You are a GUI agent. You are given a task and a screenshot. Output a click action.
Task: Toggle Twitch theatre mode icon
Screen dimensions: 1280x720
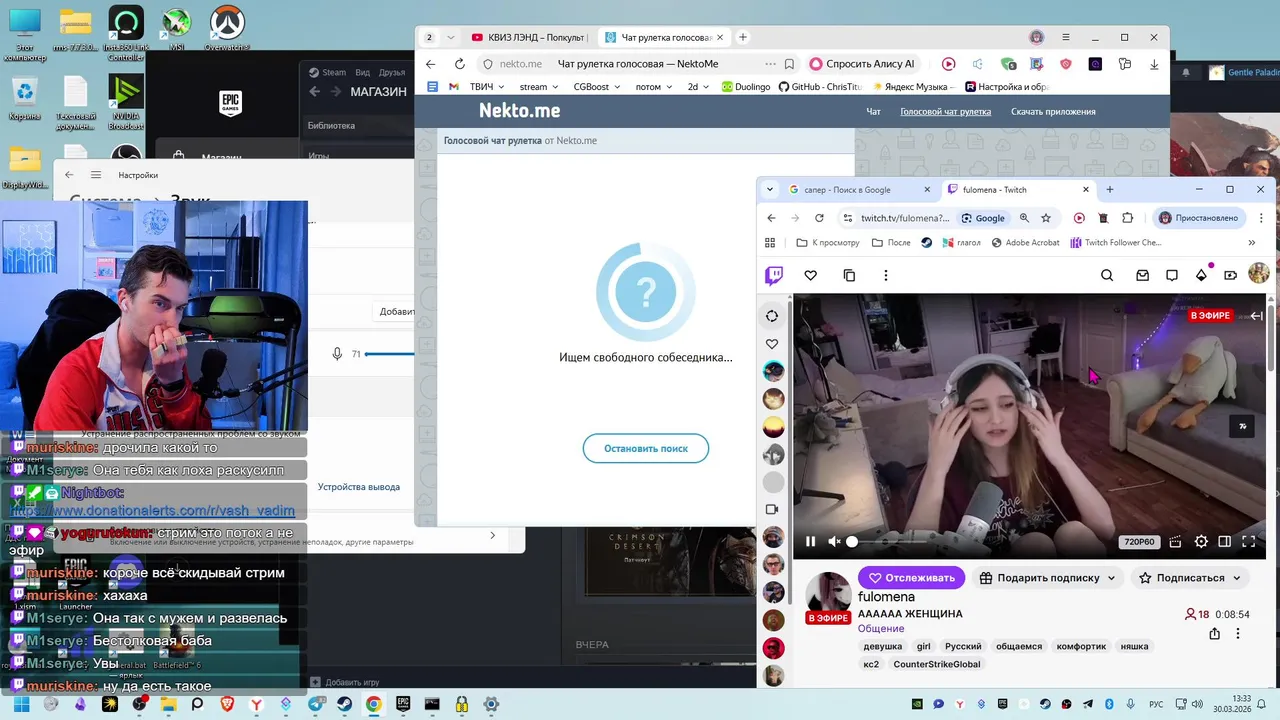point(1225,542)
